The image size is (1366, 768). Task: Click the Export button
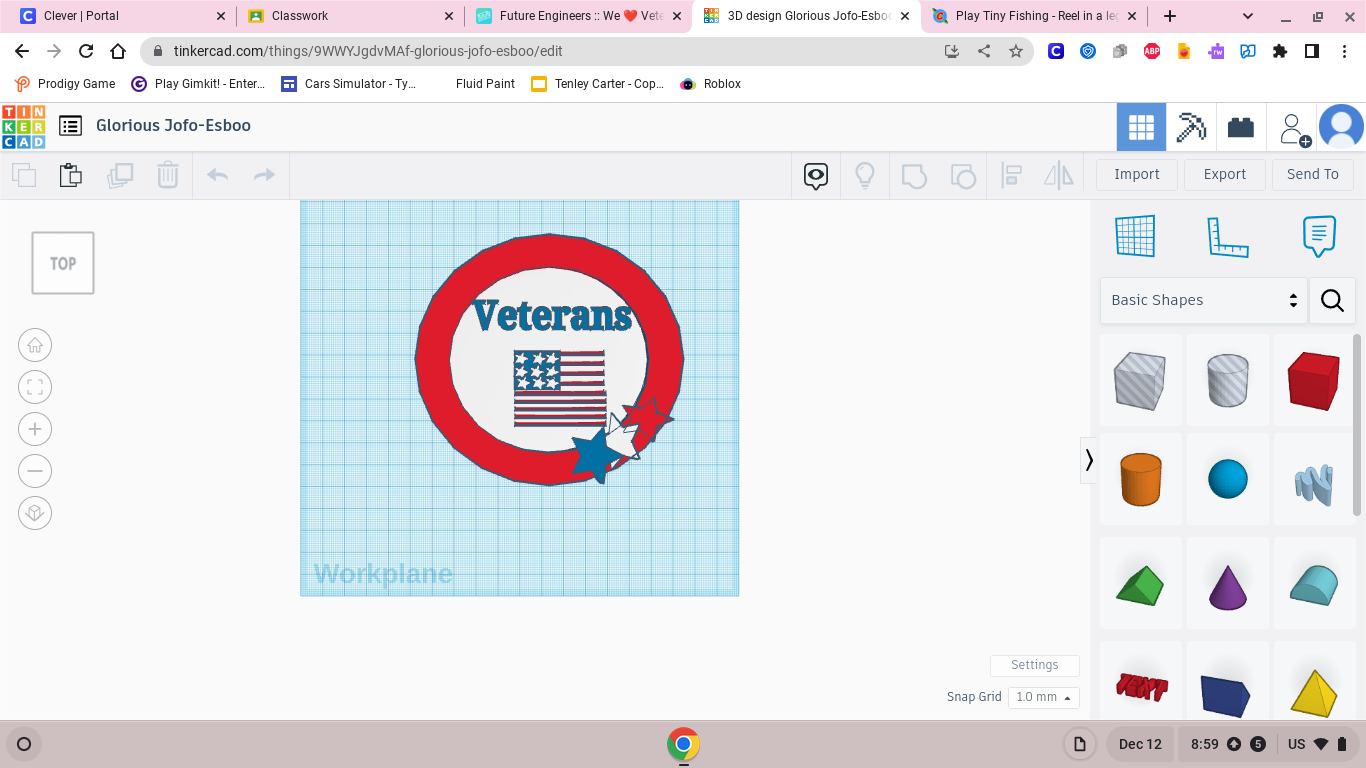1225,174
